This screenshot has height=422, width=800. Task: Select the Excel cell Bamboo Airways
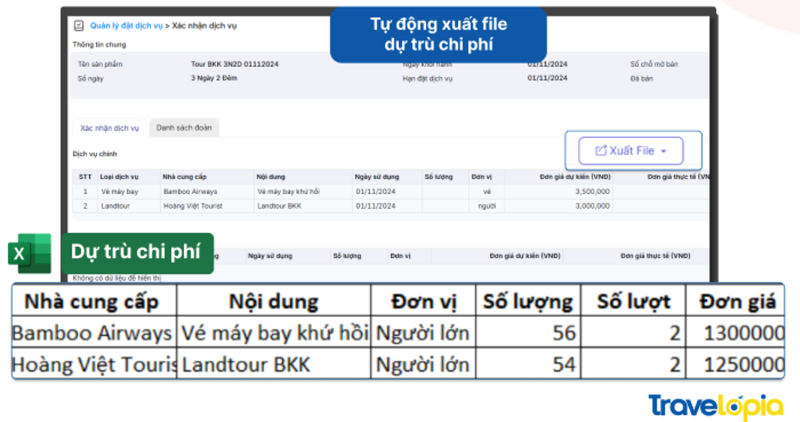click(94, 333)
